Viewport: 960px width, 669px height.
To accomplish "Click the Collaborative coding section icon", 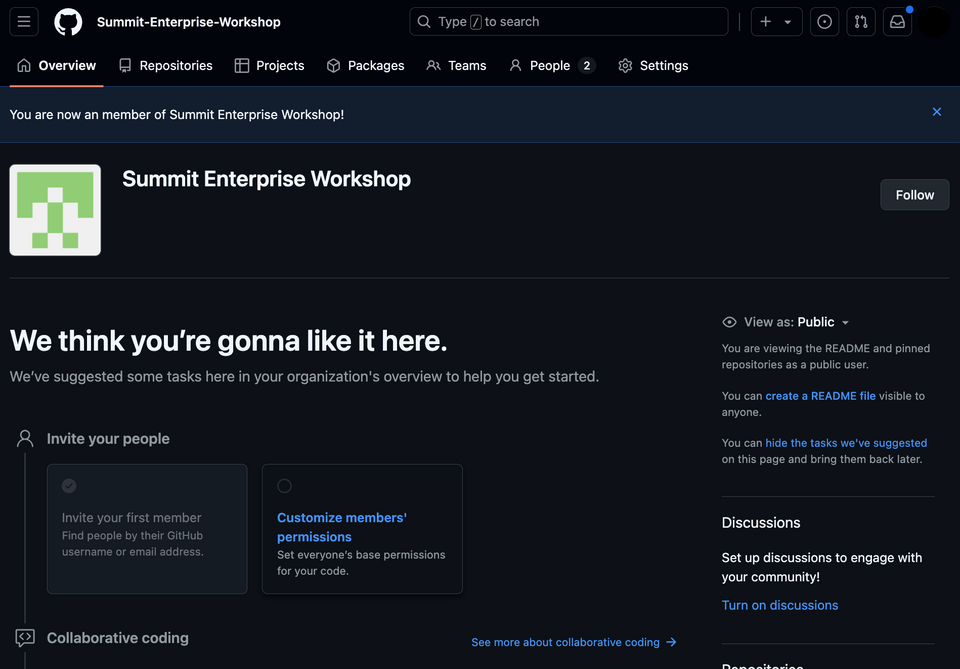I will (25, 638).
